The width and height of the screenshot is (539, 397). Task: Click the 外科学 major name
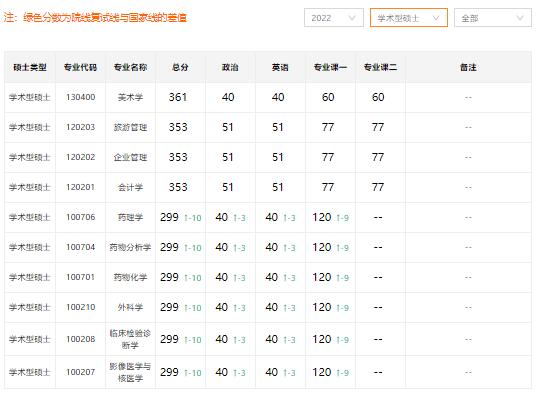130,307
